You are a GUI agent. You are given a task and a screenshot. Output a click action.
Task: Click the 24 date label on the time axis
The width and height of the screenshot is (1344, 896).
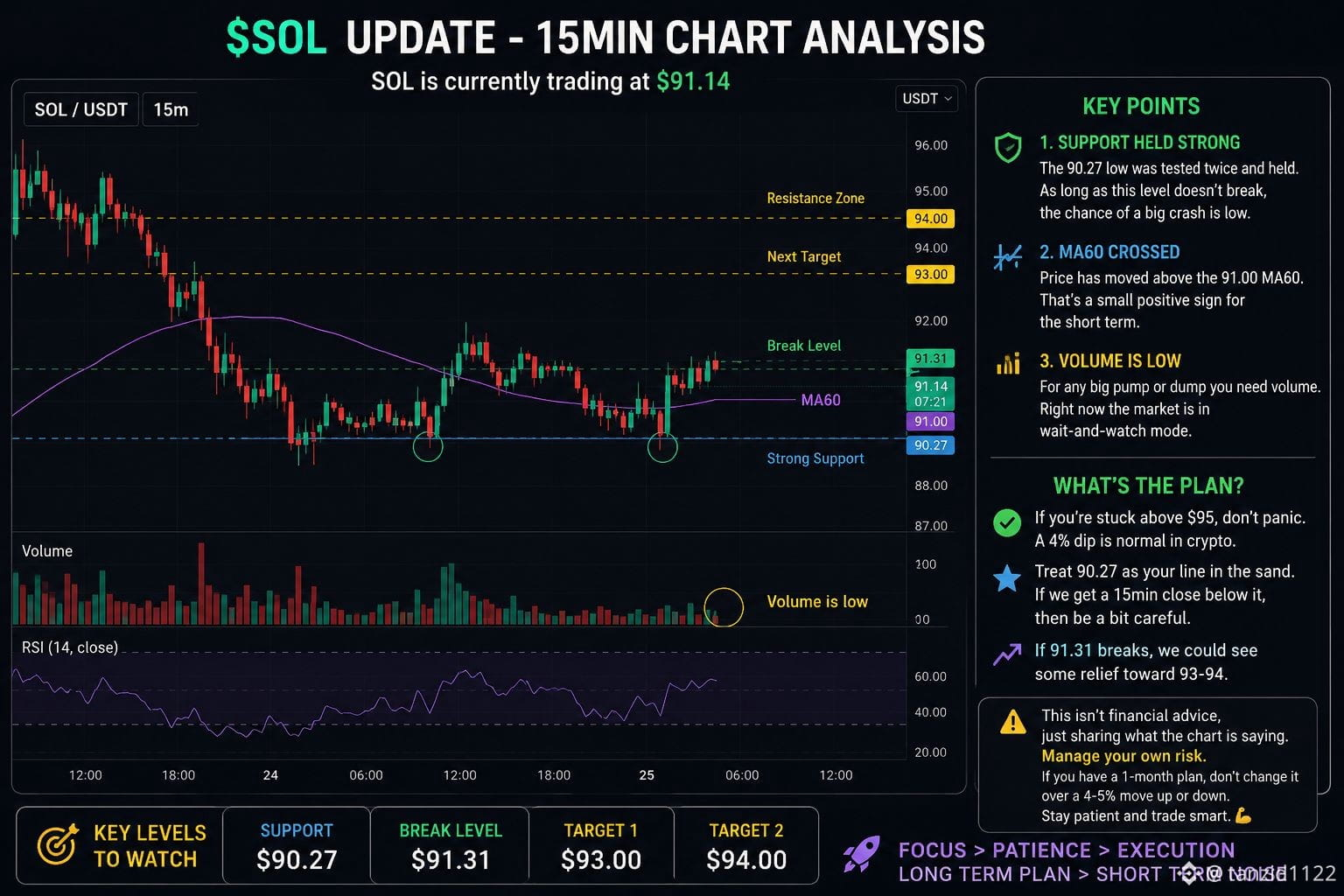click(x=270, y=775)
